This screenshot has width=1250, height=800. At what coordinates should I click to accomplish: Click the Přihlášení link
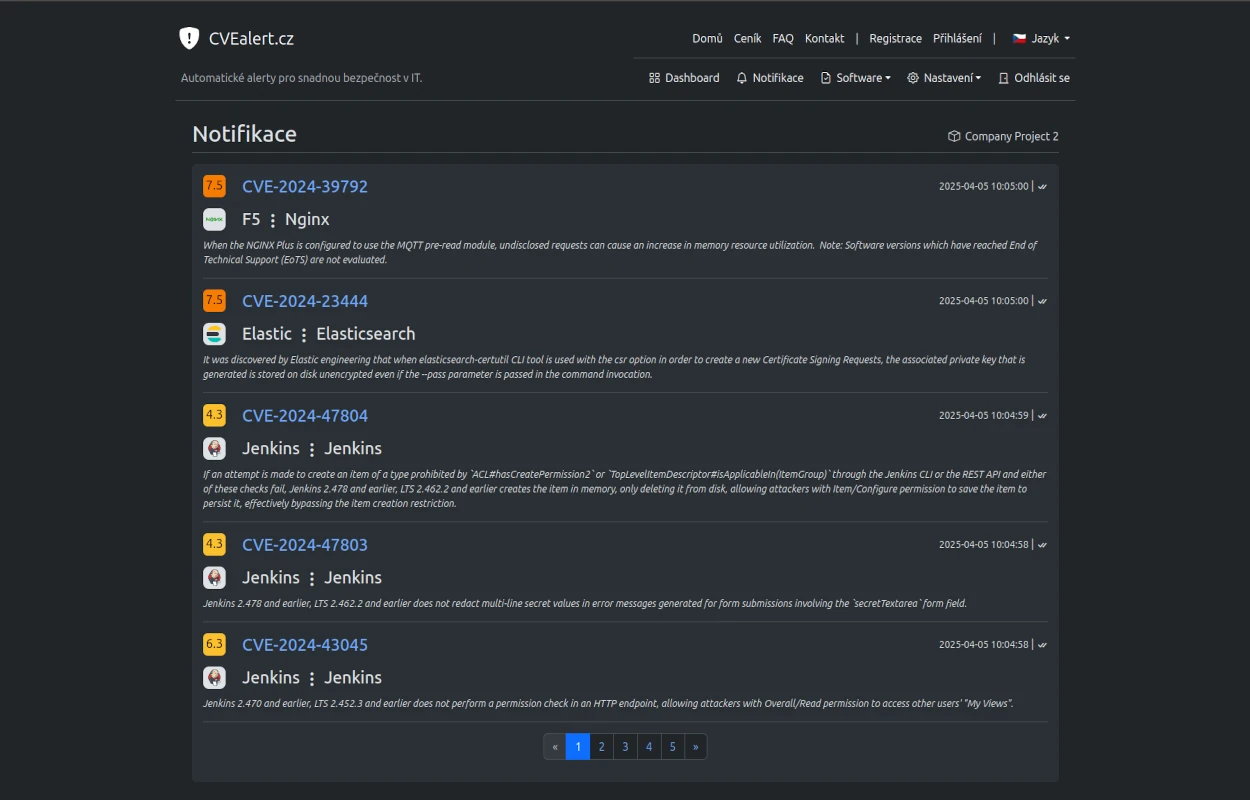[958, 38]
